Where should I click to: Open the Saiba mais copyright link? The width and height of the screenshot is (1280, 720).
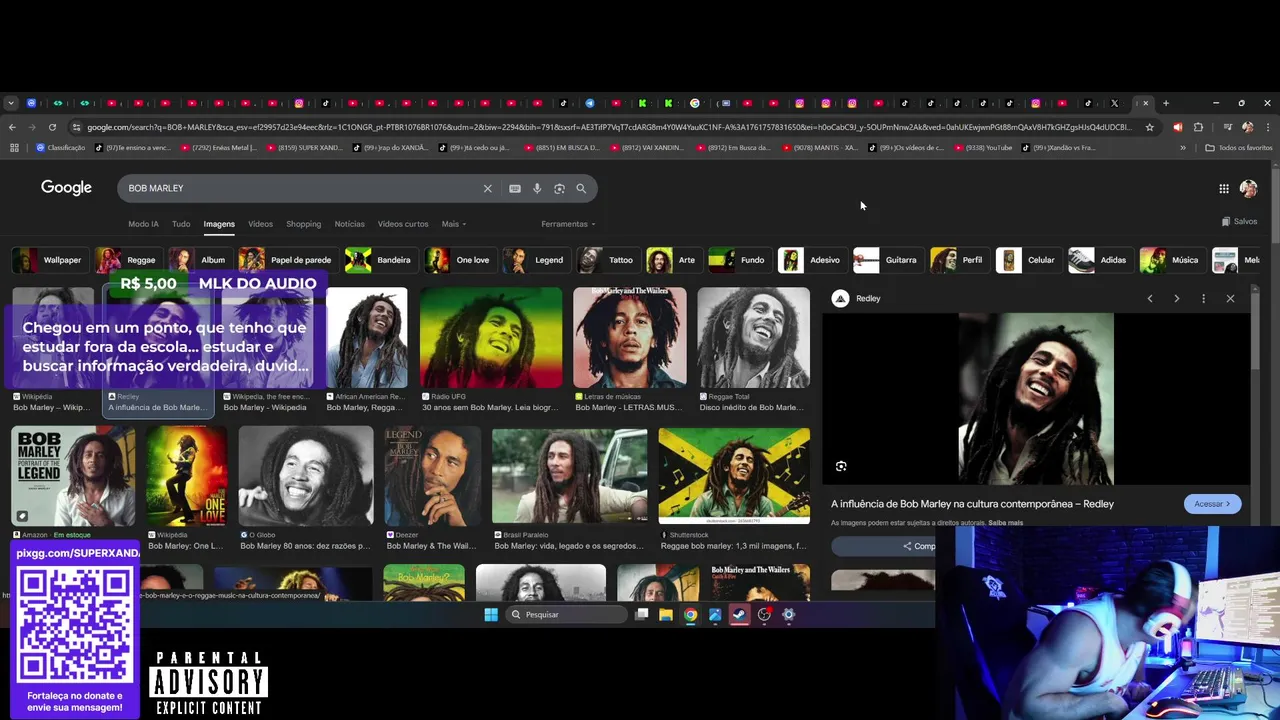coord(1005,523)
